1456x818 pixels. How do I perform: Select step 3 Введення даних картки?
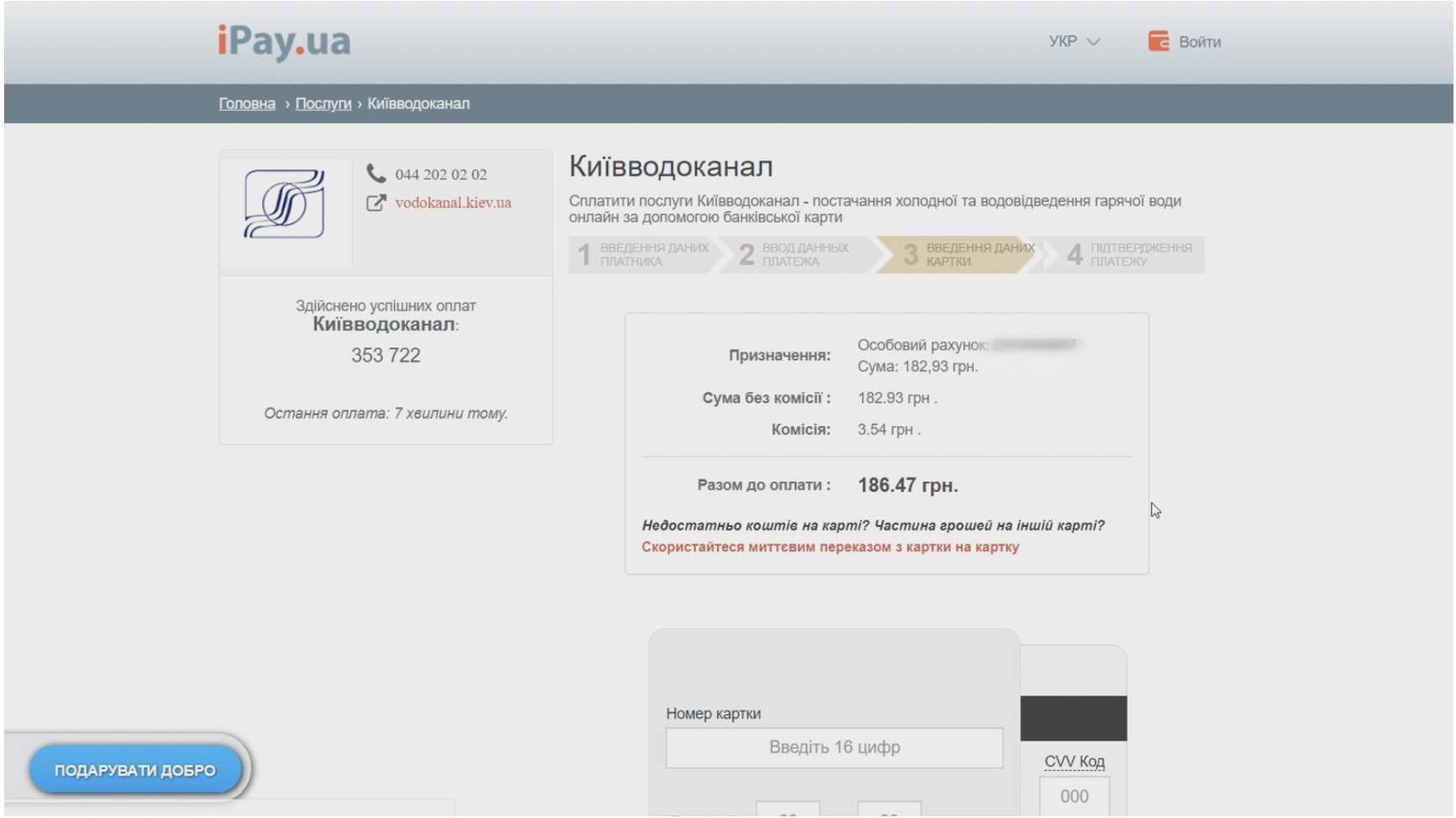pos(957,255)
